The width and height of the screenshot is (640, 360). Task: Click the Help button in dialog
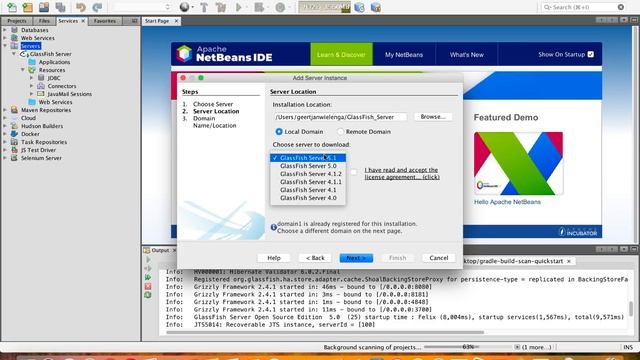click(x=274, y=258)
